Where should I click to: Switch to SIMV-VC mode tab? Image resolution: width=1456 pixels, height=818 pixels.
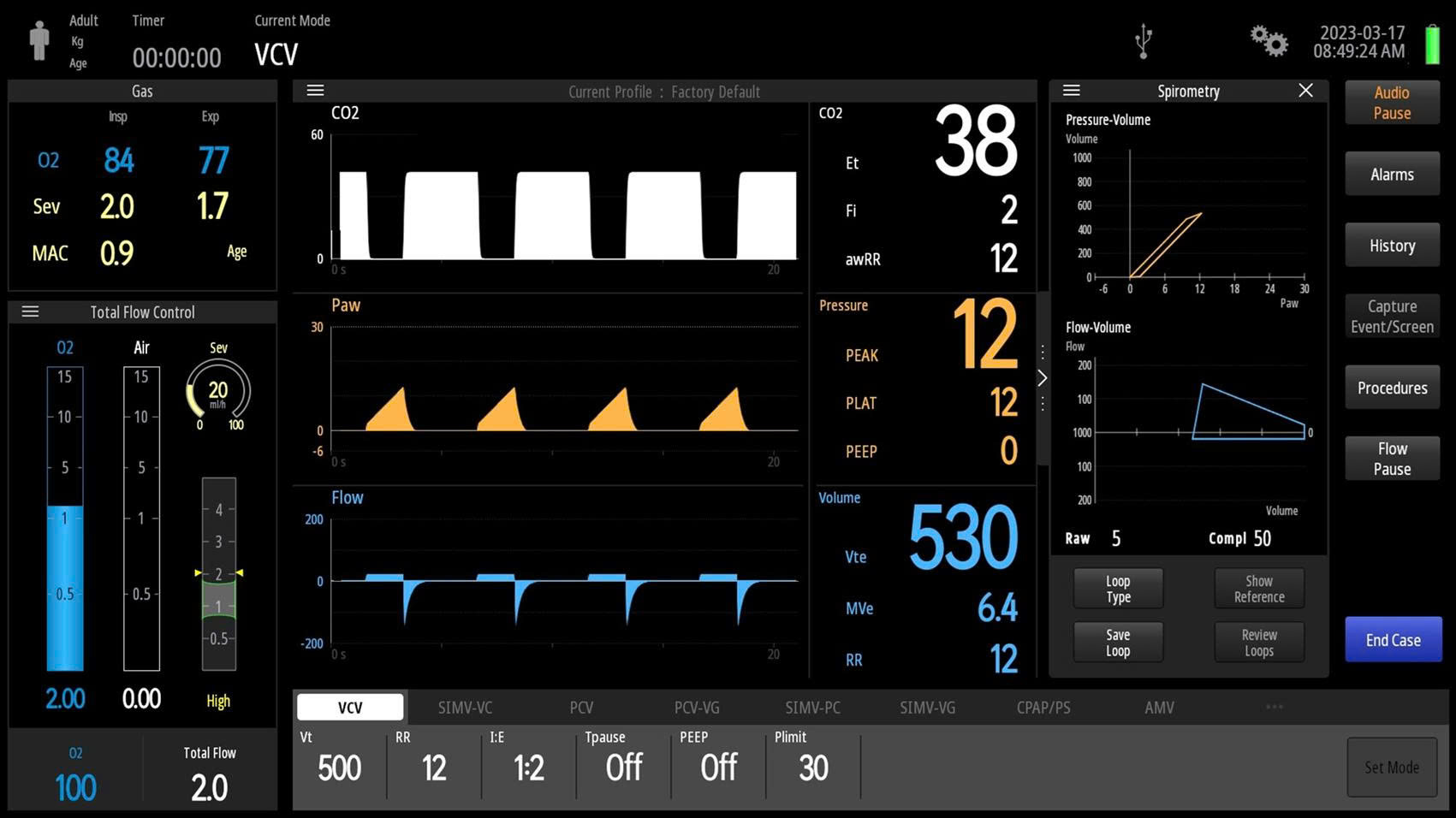pyautogui.click(x=465, y=708)
